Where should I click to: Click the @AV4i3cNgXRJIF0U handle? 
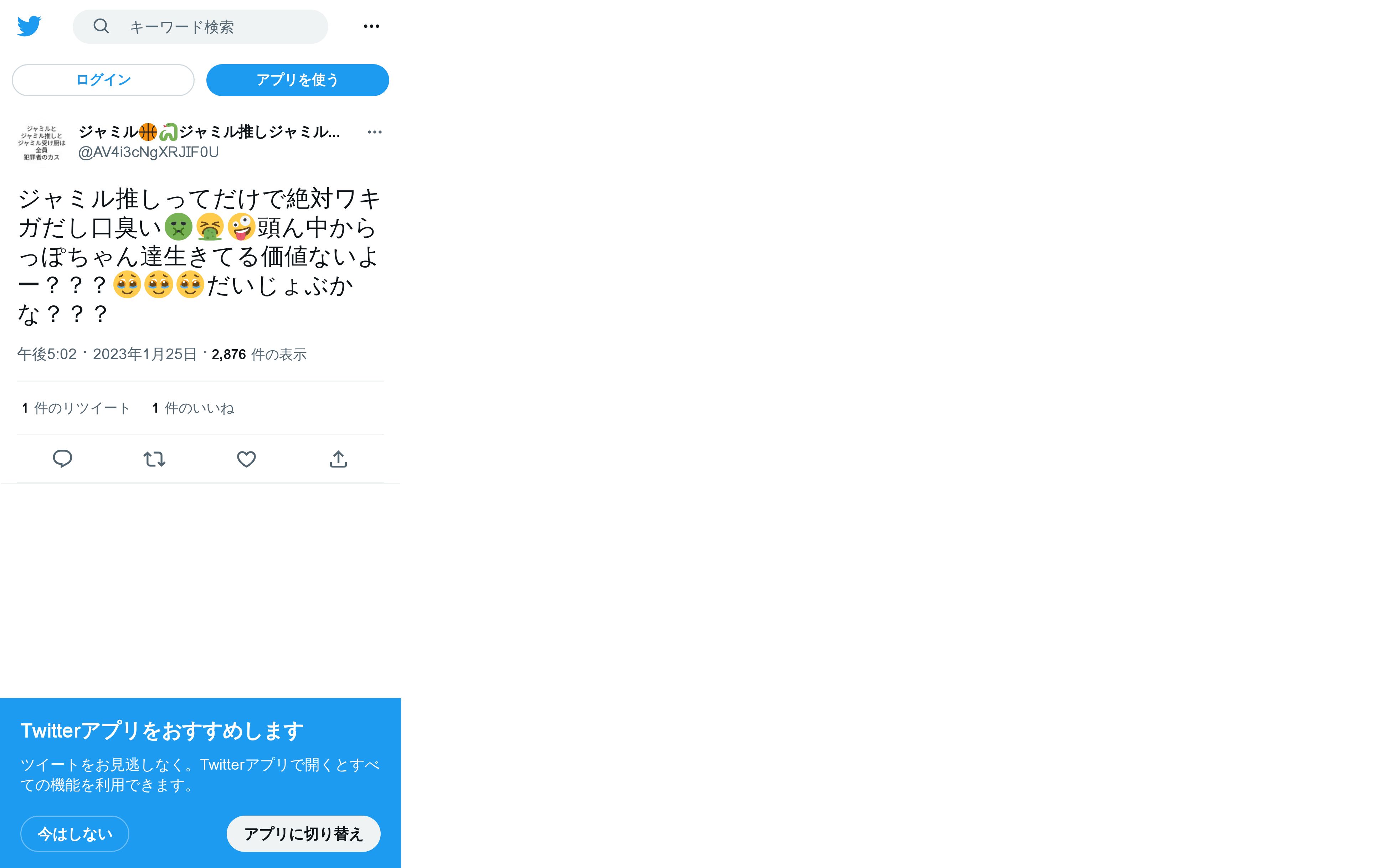click(x=148, y=152)
